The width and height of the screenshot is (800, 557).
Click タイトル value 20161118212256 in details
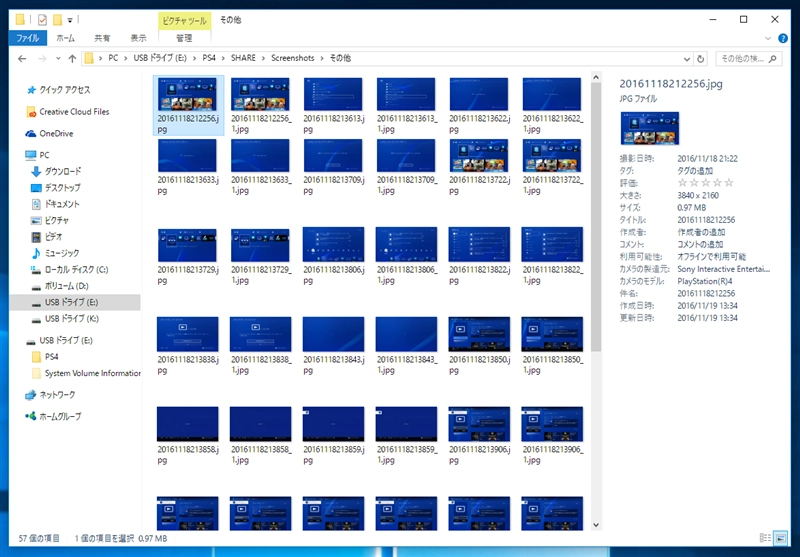point(706,220)
